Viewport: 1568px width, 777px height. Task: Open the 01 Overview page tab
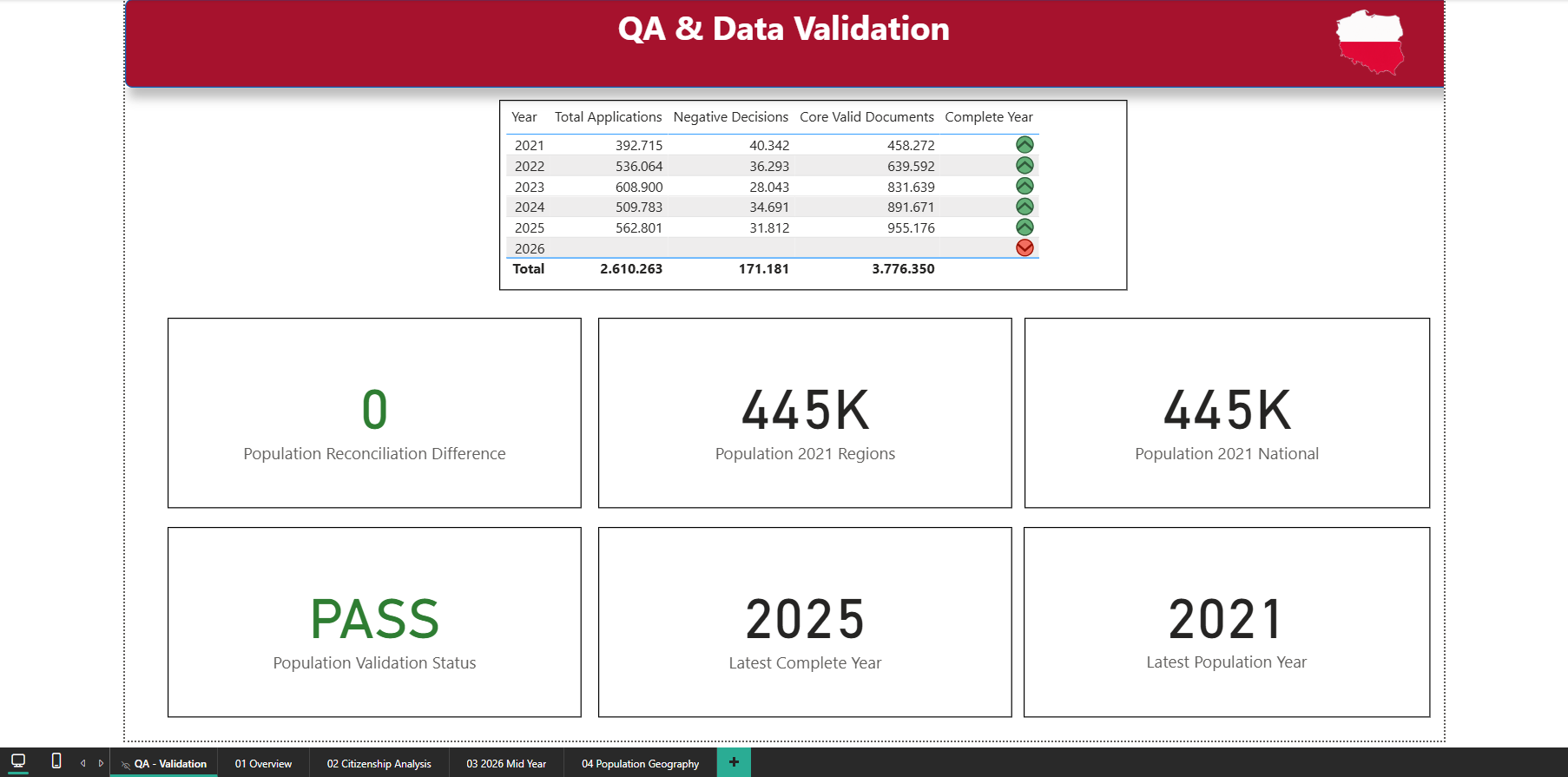(263, 764)
